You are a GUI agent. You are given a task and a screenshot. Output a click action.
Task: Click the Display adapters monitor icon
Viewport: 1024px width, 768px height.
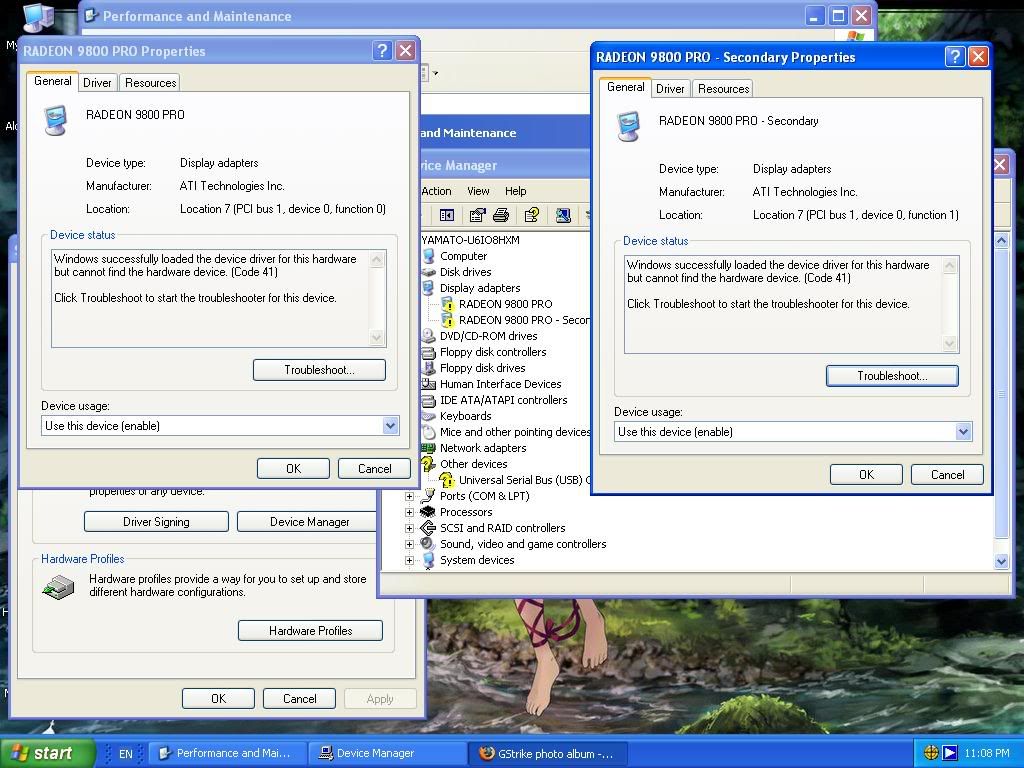[428, 288]
